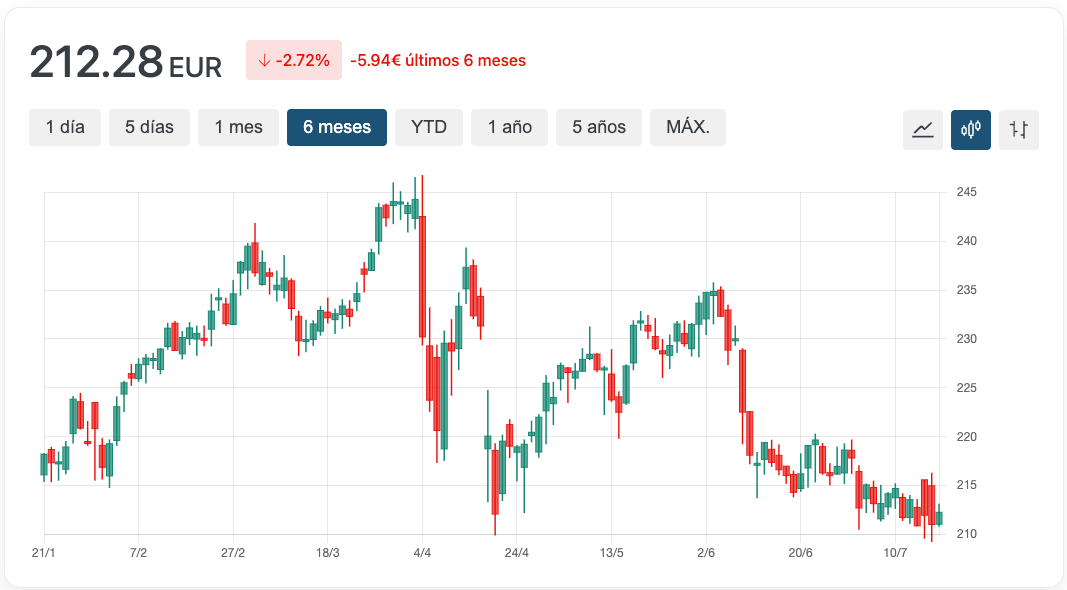
Task: Switch to line chart view
Action: 923,129
